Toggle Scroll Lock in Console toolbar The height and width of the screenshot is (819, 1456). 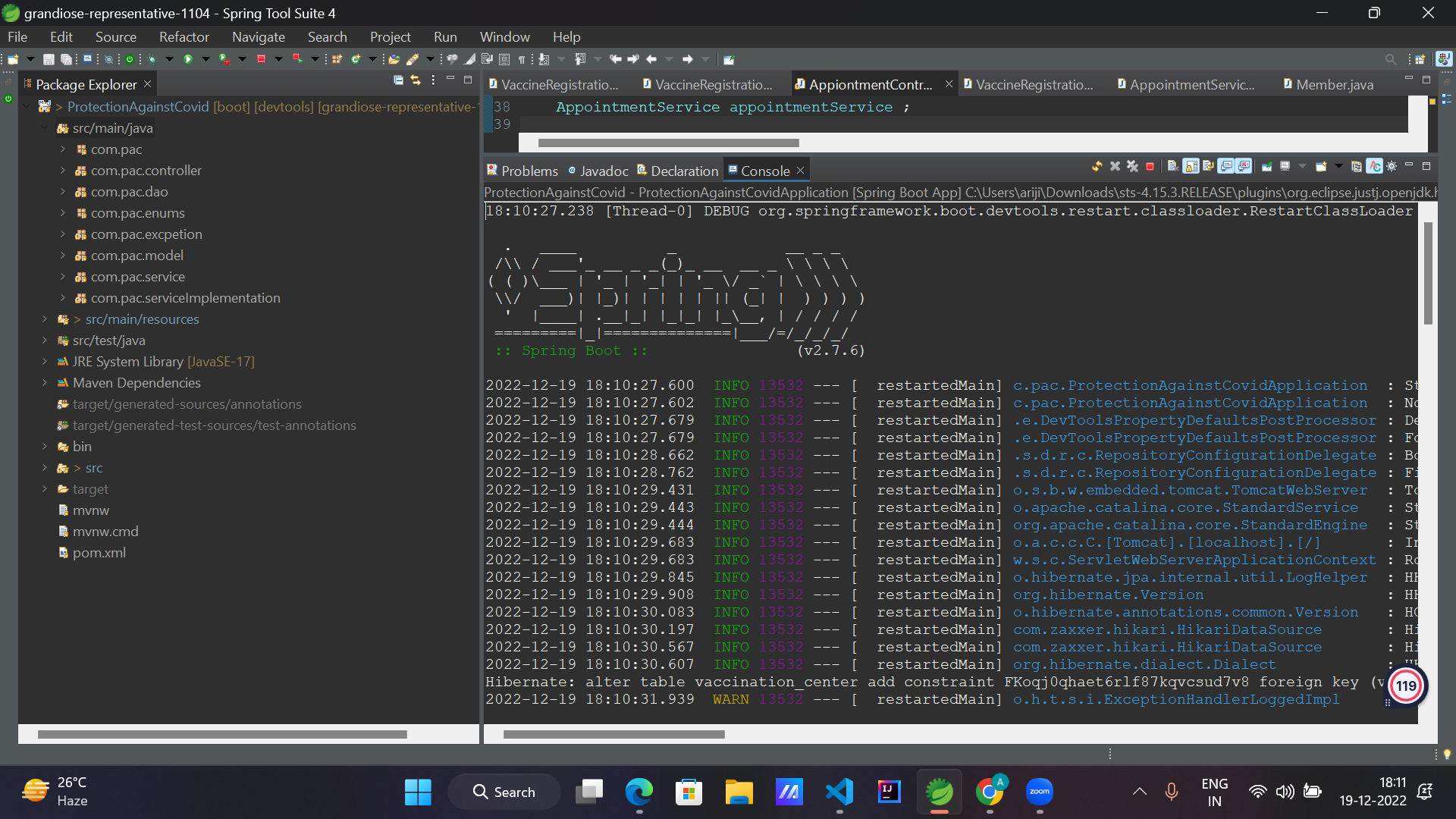[1191, 166]
